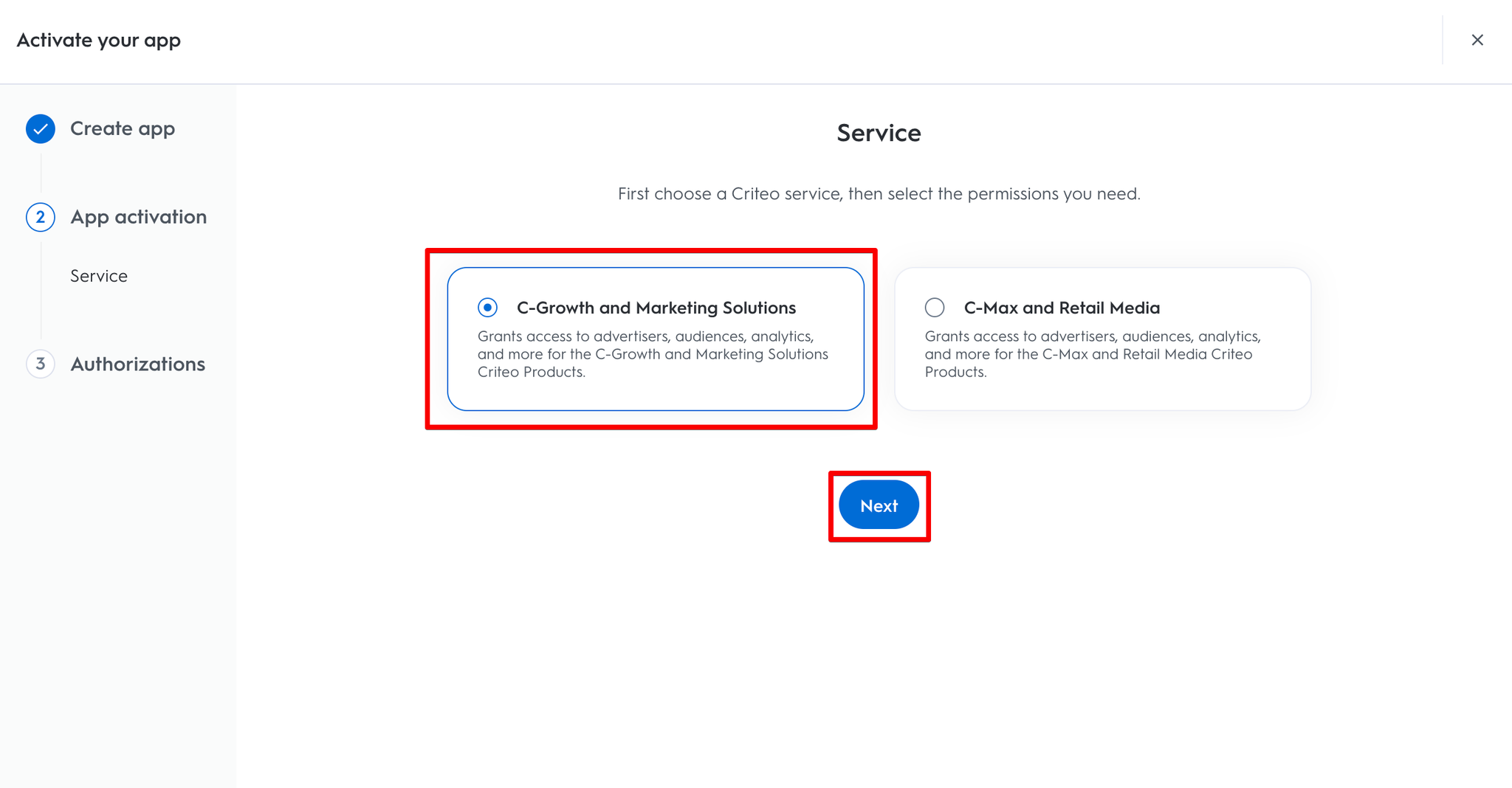
Task: Click the step 3 circle icon
Action: pyautogui.click(x=41, y=364)
